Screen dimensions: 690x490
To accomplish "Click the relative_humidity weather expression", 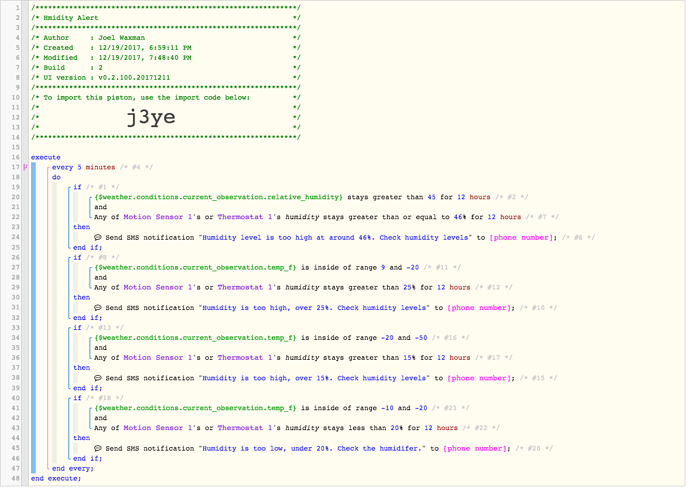I will (x=218, y=197).
